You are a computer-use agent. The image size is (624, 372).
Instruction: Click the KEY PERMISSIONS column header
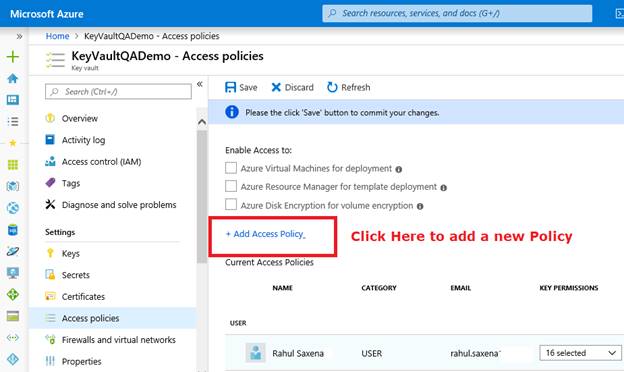point(569,288)
